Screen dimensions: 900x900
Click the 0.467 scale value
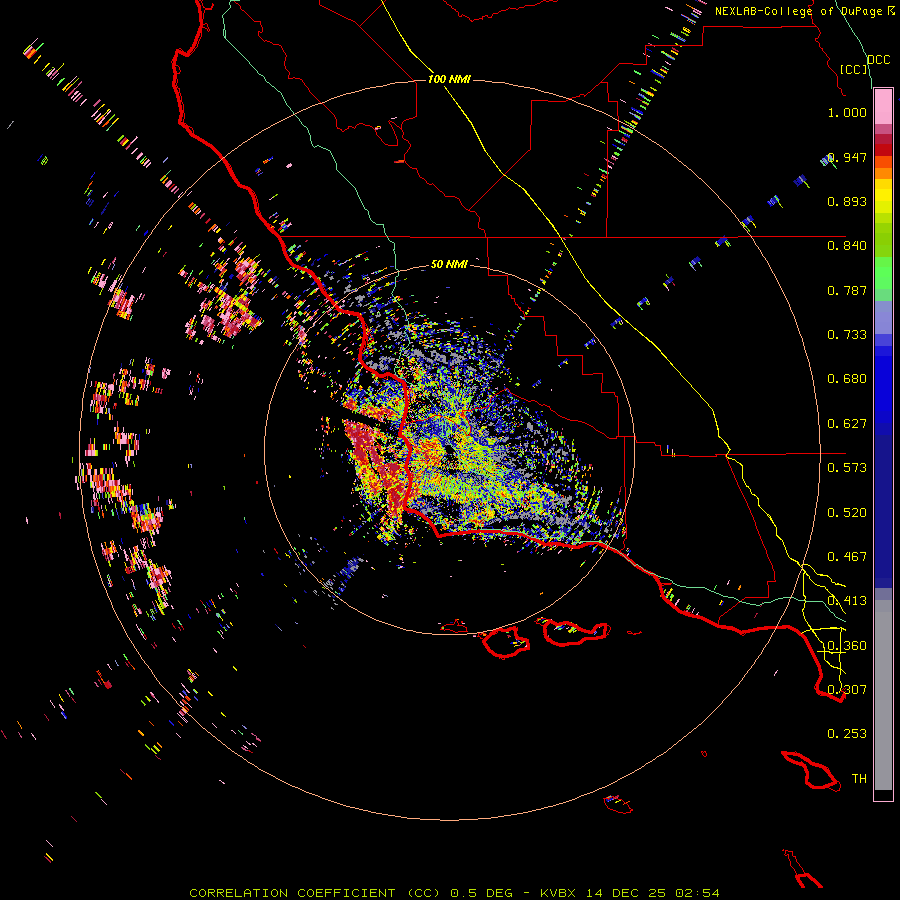tap(847, 557)
